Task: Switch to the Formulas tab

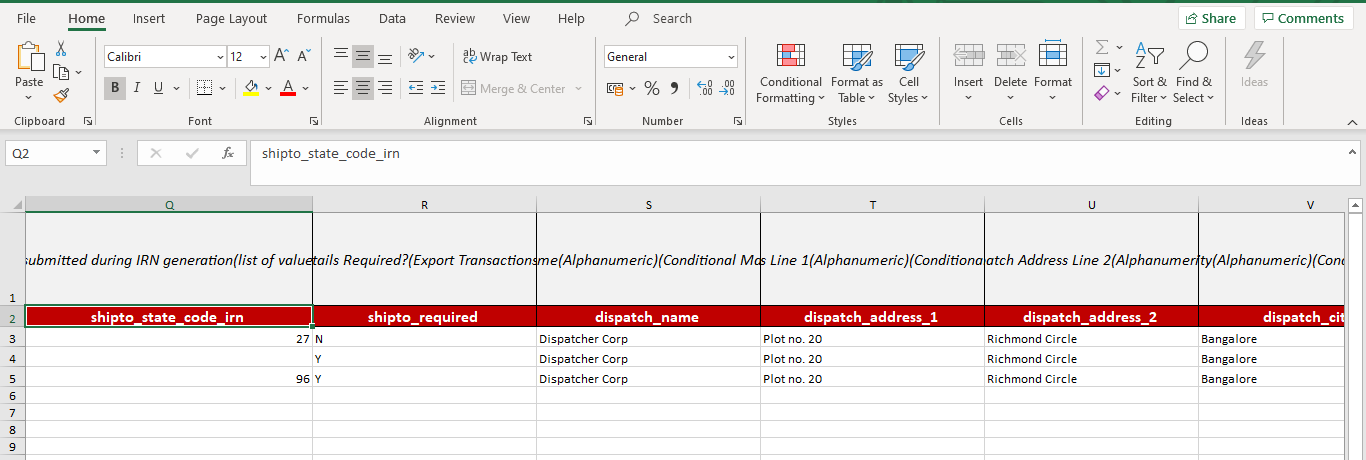Action: [x=324, y=18]
